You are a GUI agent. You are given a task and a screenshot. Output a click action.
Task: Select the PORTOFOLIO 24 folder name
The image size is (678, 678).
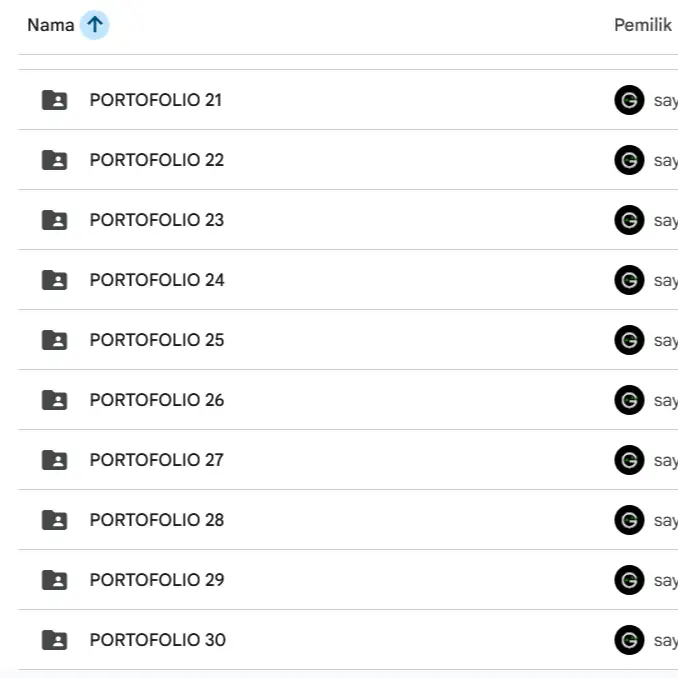tap(157, 280)
